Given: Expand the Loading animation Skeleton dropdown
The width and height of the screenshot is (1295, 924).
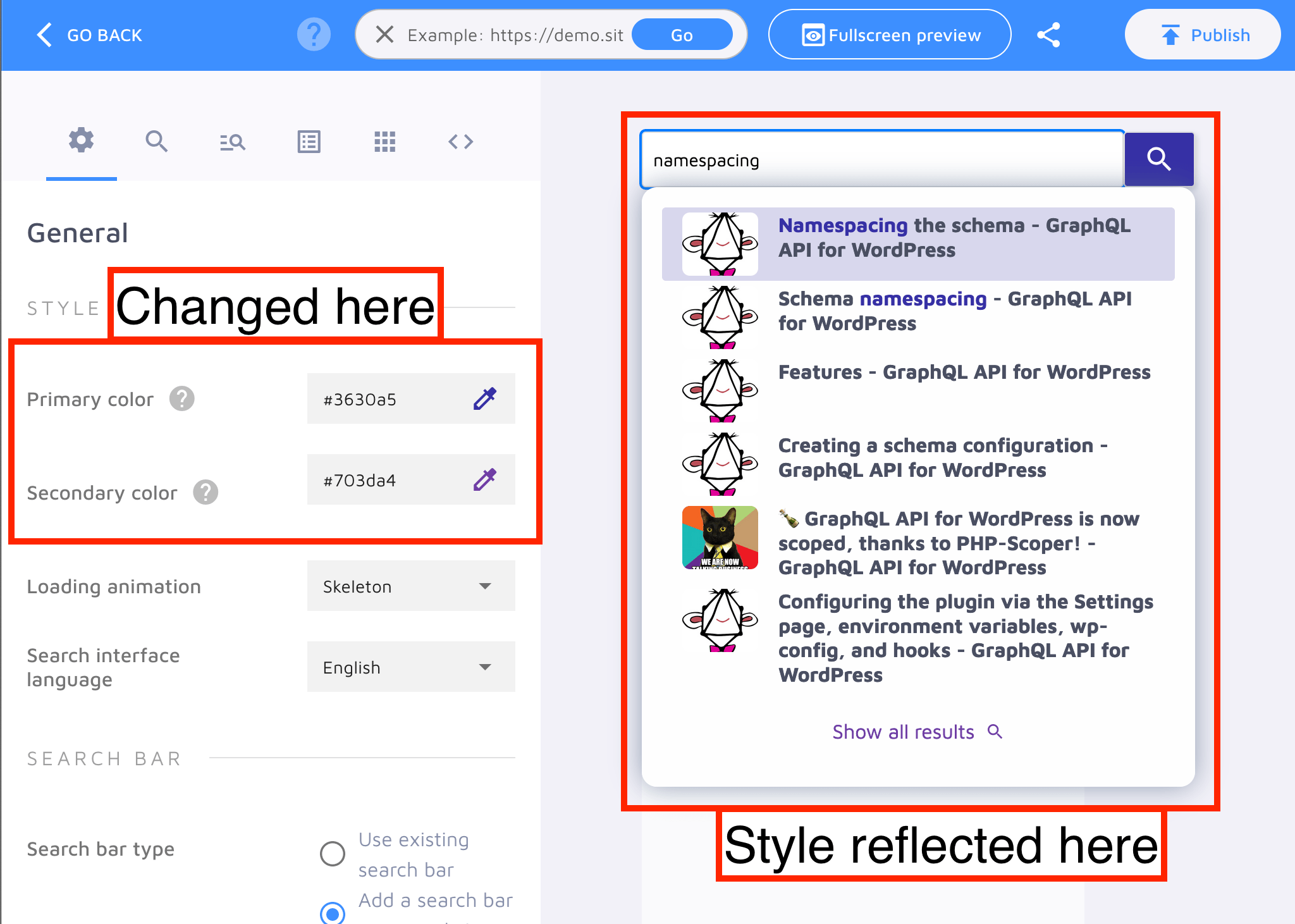Looking at the screenshot, I should (x=411, y=586).
